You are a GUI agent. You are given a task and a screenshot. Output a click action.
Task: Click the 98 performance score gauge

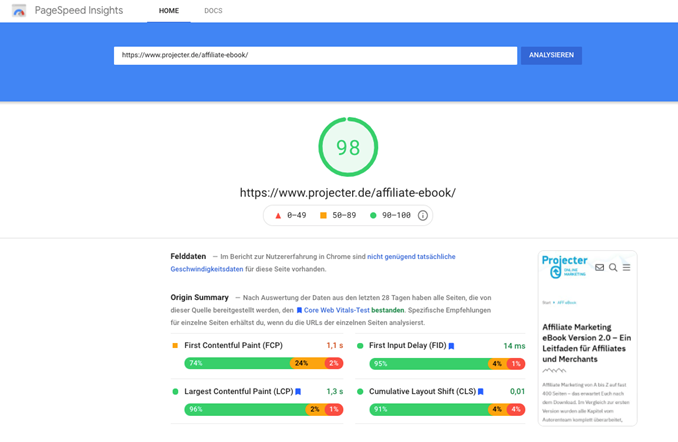click(348, 147)
